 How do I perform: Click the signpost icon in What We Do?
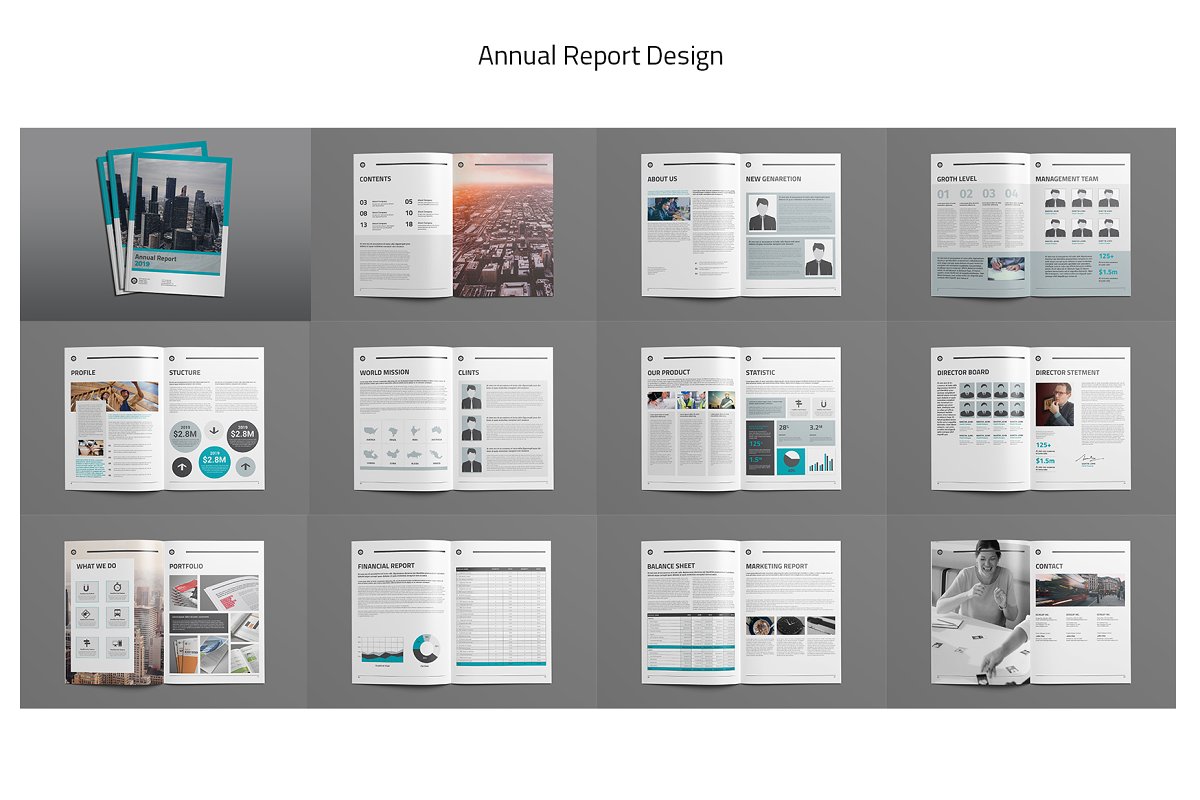(x=87, y=642)
